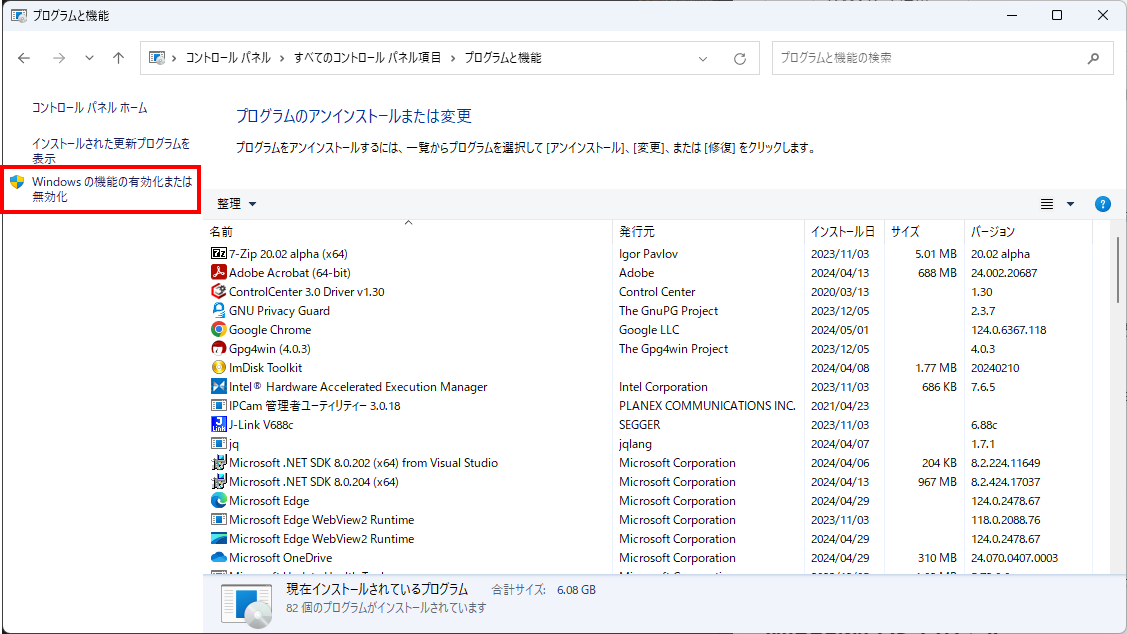Select the Microsoft OneDrive entry
The width and height of the screenshot is (1127, 634).
280,558
